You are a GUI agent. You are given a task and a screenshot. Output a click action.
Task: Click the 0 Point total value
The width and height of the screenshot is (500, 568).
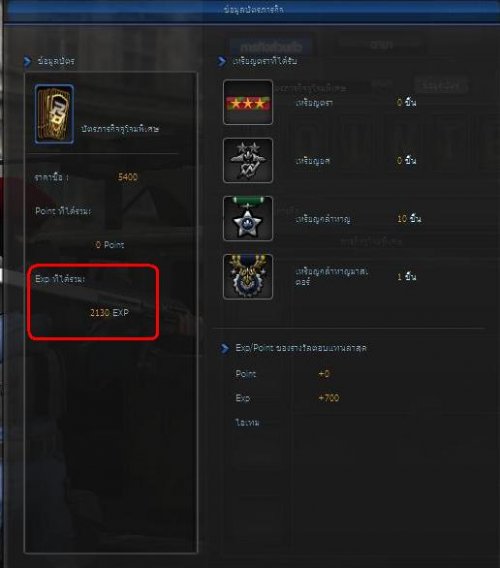tap(110, 245)
